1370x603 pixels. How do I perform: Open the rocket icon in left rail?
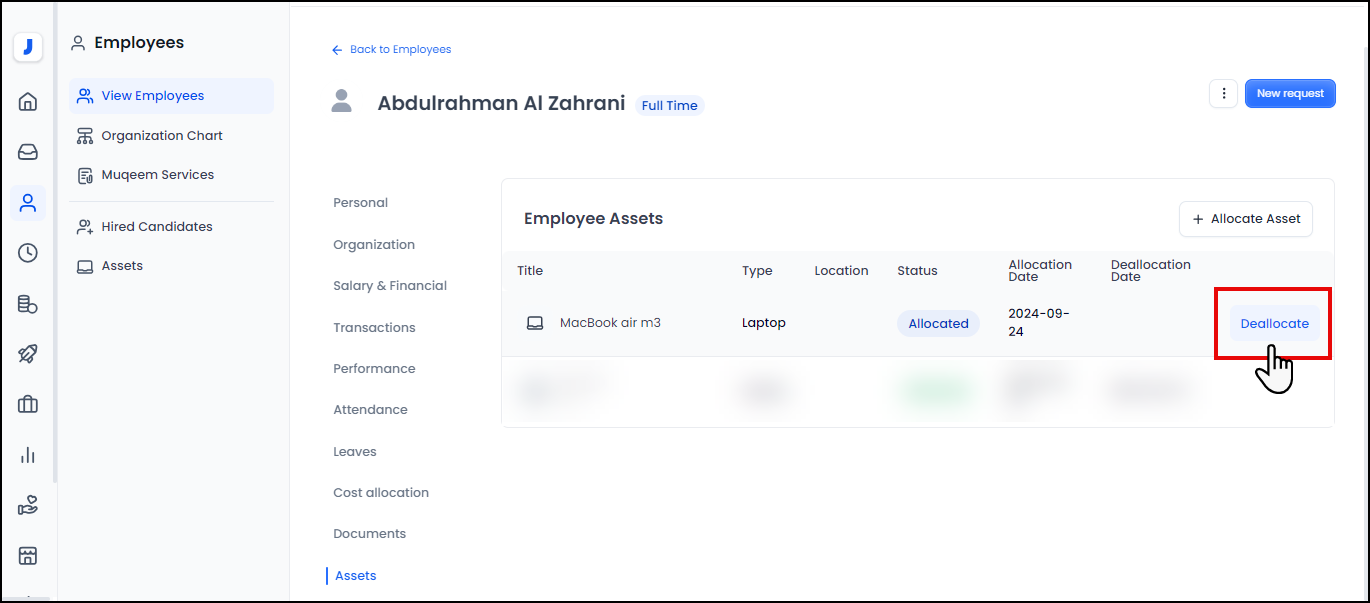(28, 354)
